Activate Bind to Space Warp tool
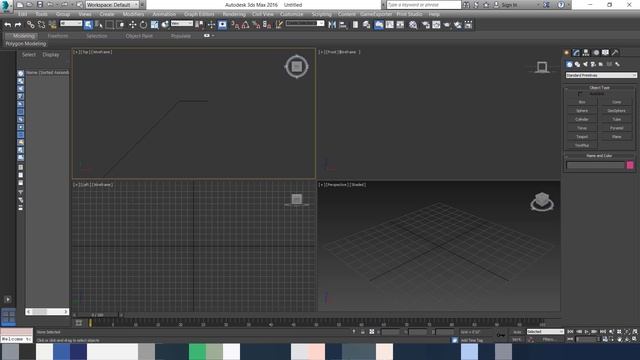Image resolution: width=640 pixels, height=360 pixels. [52, 25]
